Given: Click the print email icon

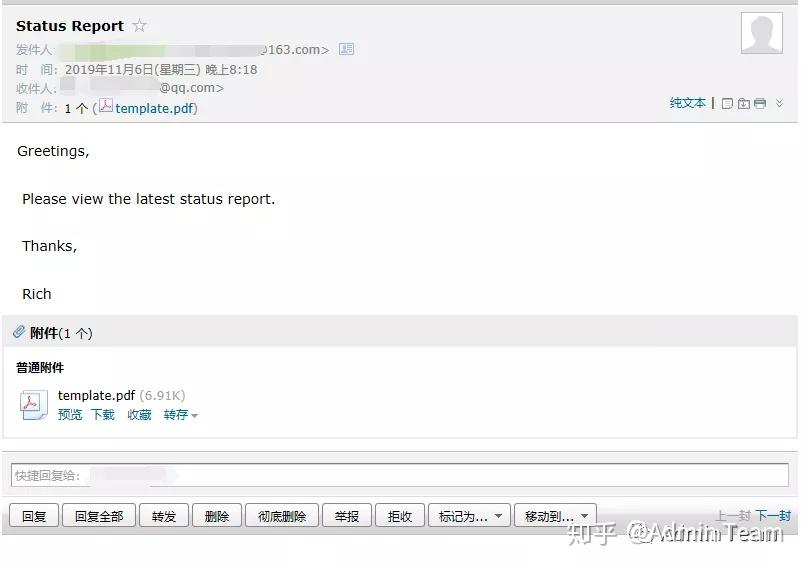Looking at the screenshot, I should 760,104.
